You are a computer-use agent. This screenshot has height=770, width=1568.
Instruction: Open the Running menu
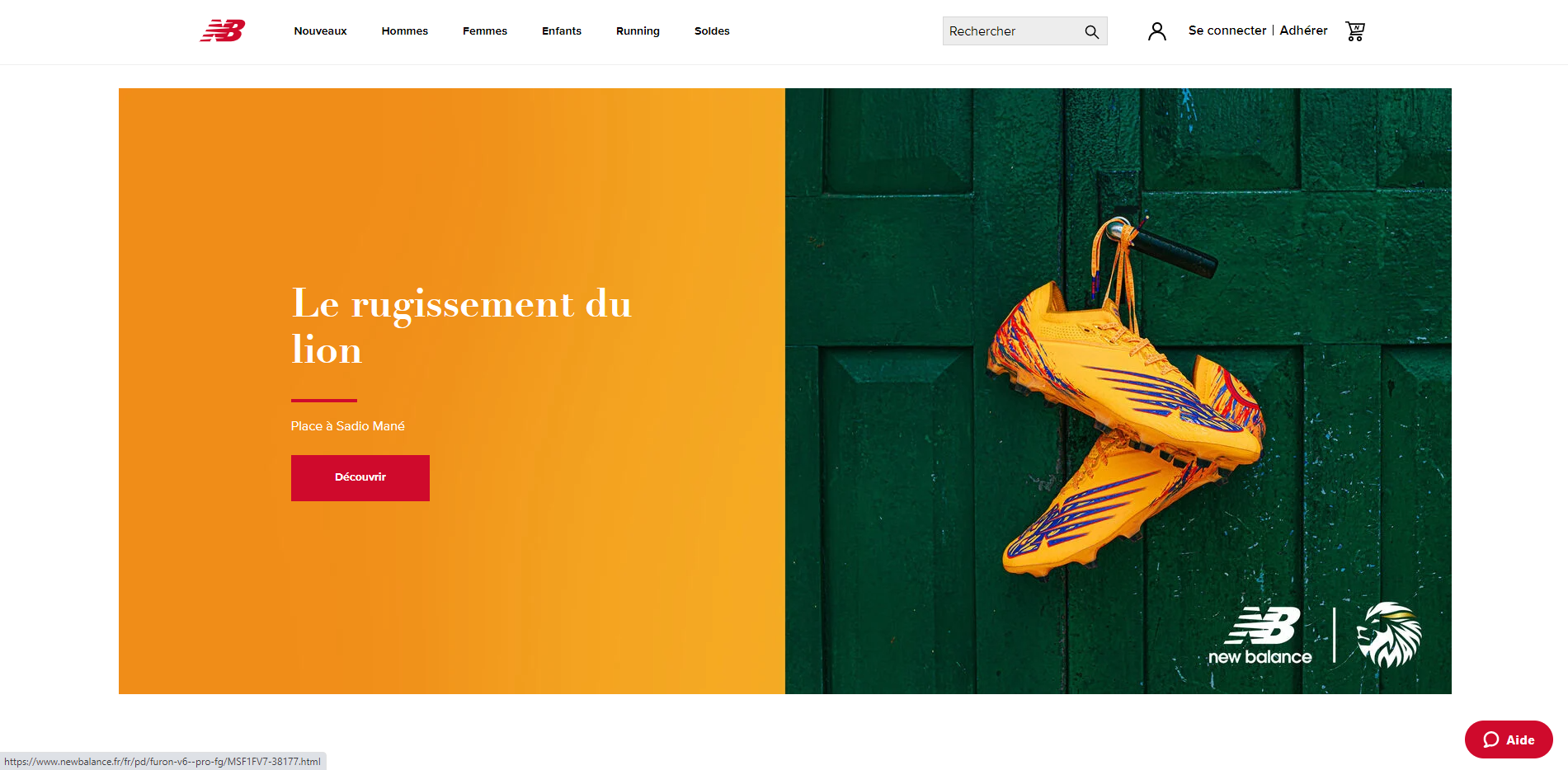click(638, 31)
